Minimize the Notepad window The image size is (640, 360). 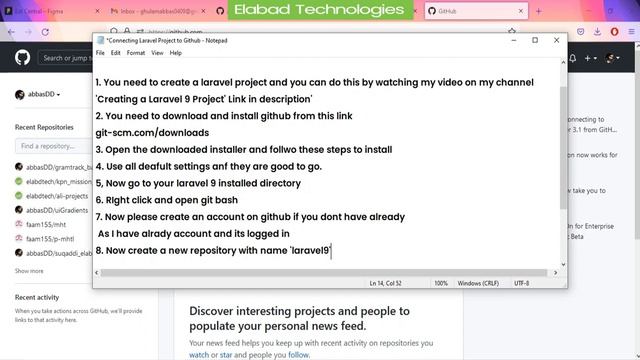click(x=514, y=40)
